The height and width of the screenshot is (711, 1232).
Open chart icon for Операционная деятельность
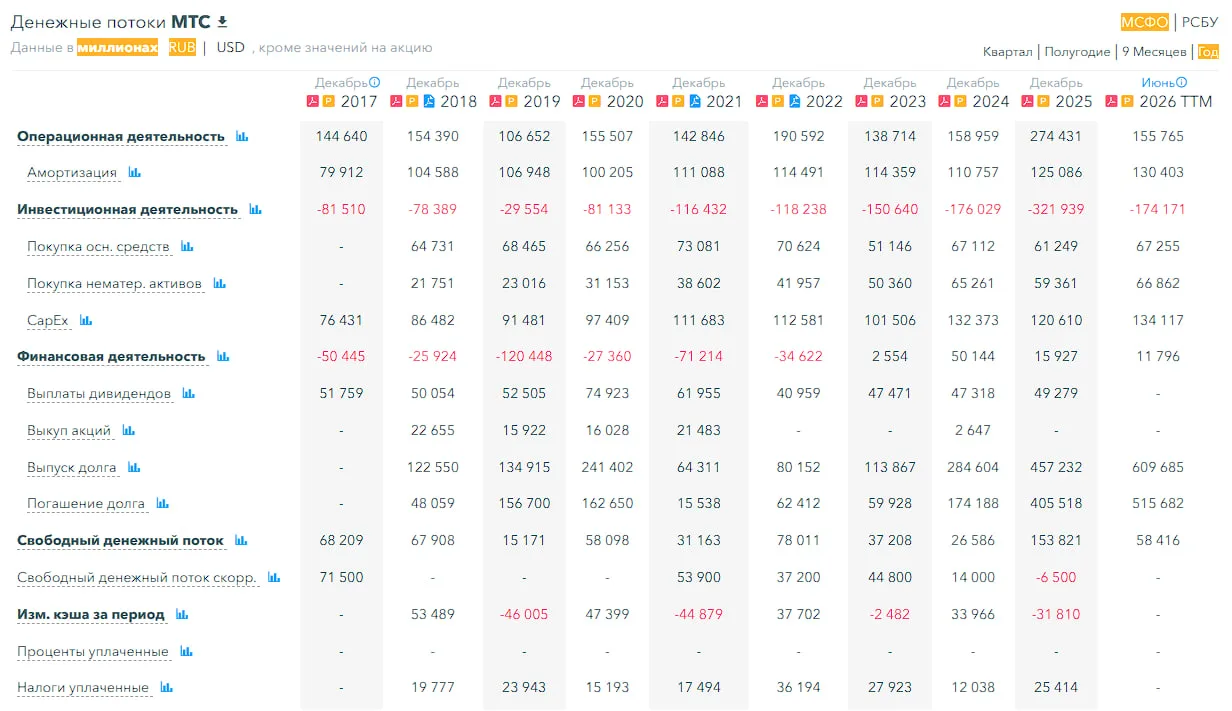click(x=242, y=136)
